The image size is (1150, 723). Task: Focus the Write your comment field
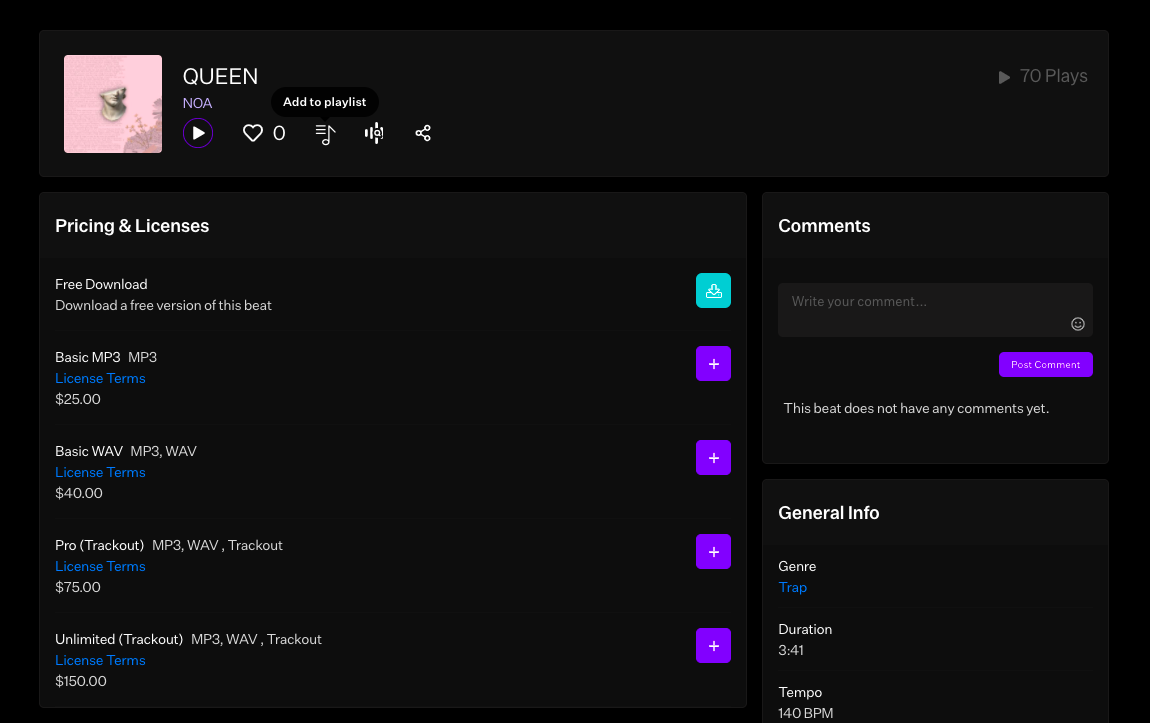pyautogui.click(x=935, y=310)
